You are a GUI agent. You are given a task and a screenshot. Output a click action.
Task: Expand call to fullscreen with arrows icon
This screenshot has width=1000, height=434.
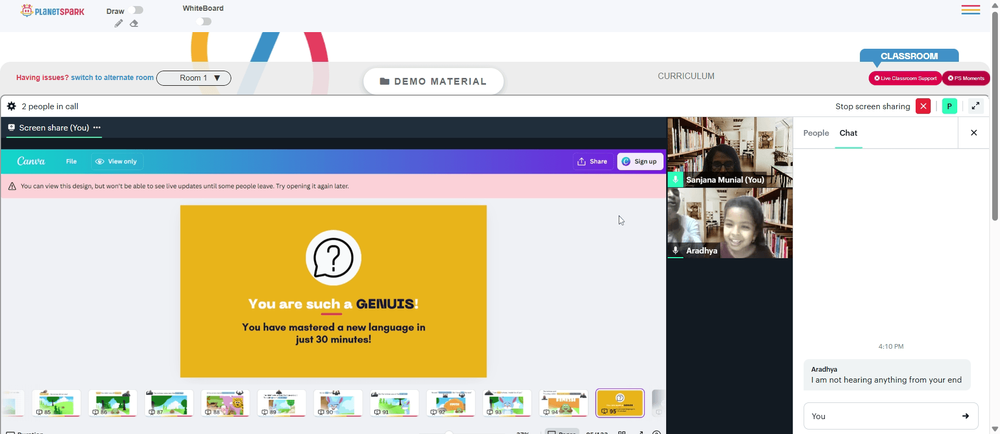976,106
